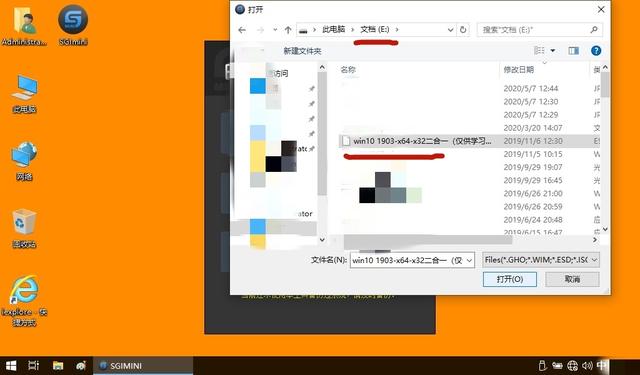Select the file dated 2019/6/24 20:48
Viewport: 640px width, 375px height.
point(469,220)
